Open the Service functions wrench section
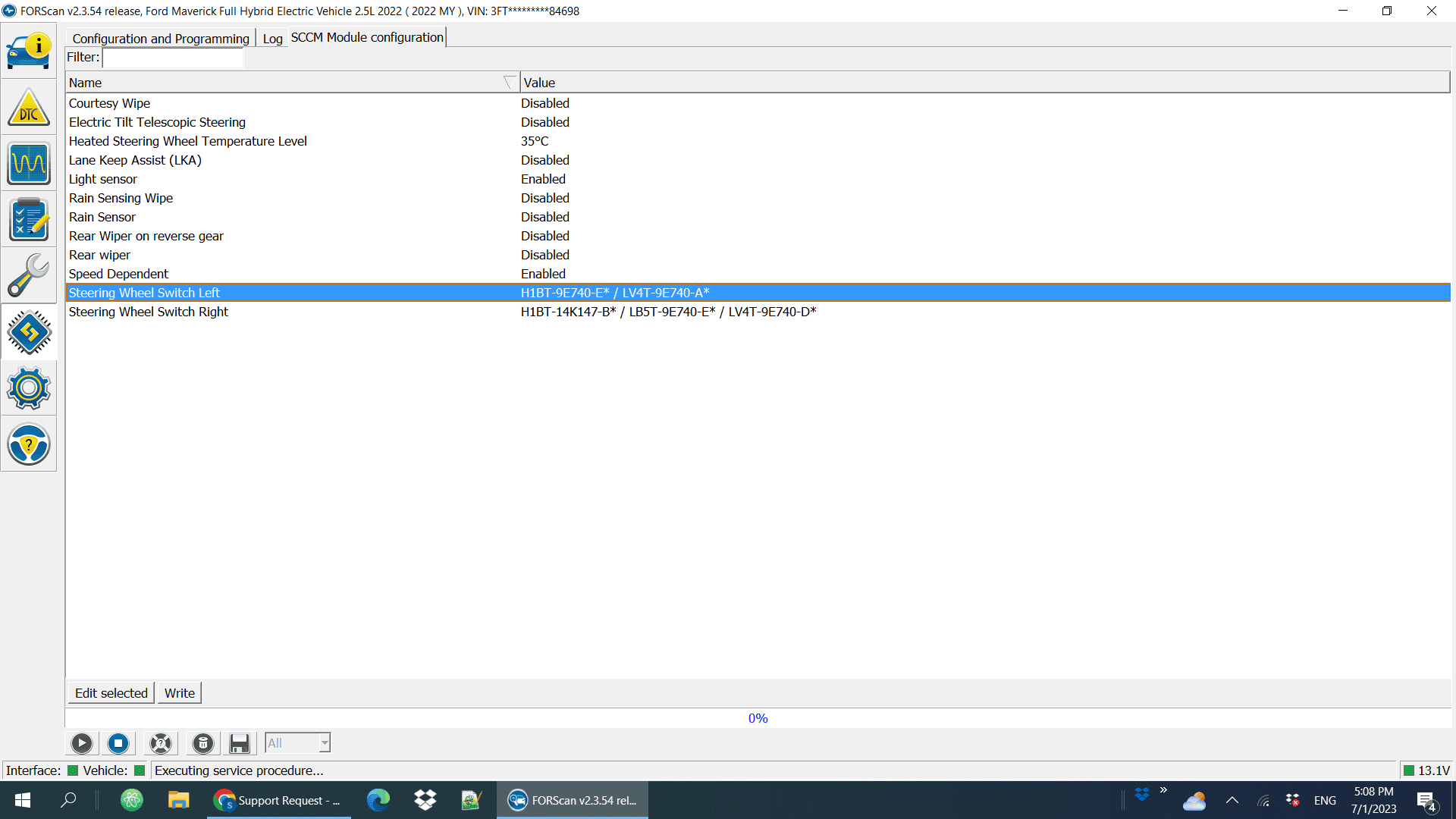The image size is (1456, 819). (29, 275)
